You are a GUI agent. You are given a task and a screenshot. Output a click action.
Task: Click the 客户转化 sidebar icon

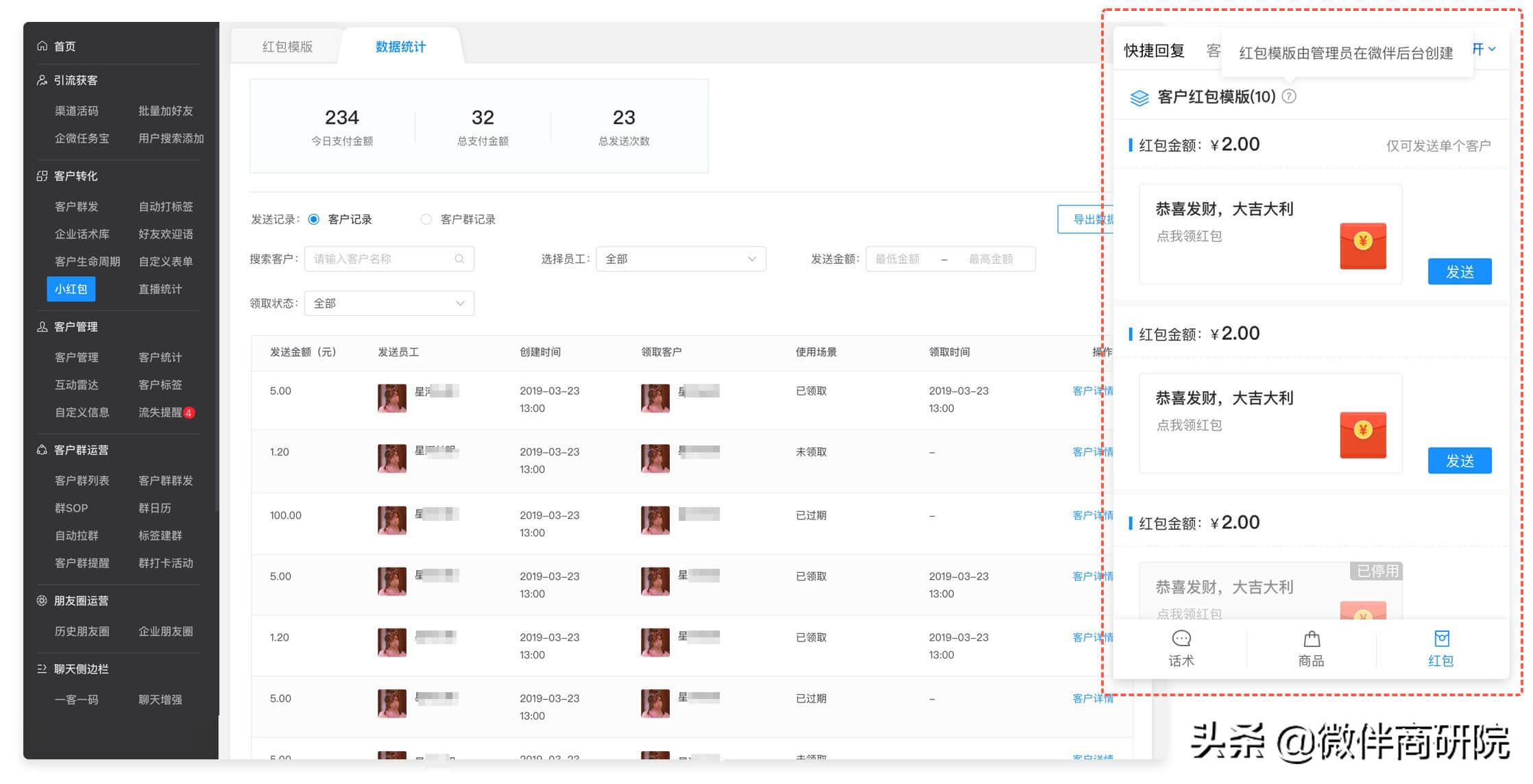pos(41,176)
